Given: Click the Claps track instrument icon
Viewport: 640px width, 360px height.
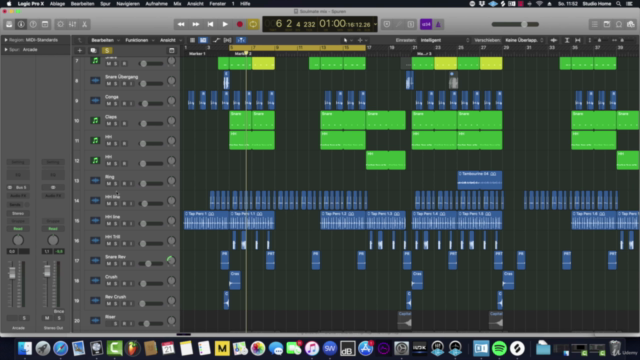Looking at the screenshot, I should (95, 120).
